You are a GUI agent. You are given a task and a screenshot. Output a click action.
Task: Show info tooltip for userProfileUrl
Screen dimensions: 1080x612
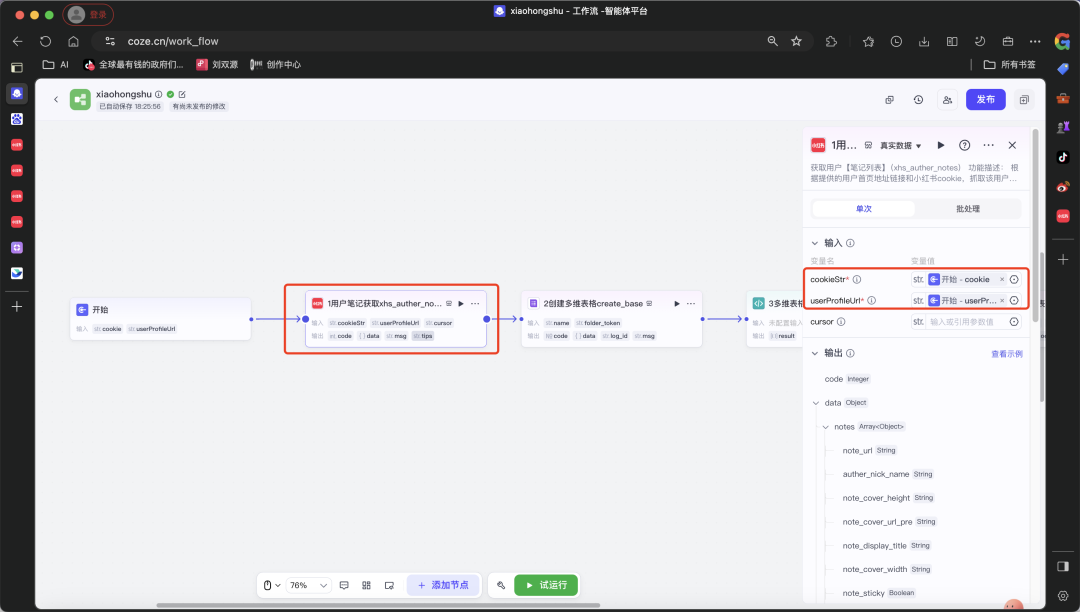coord(871,301)
